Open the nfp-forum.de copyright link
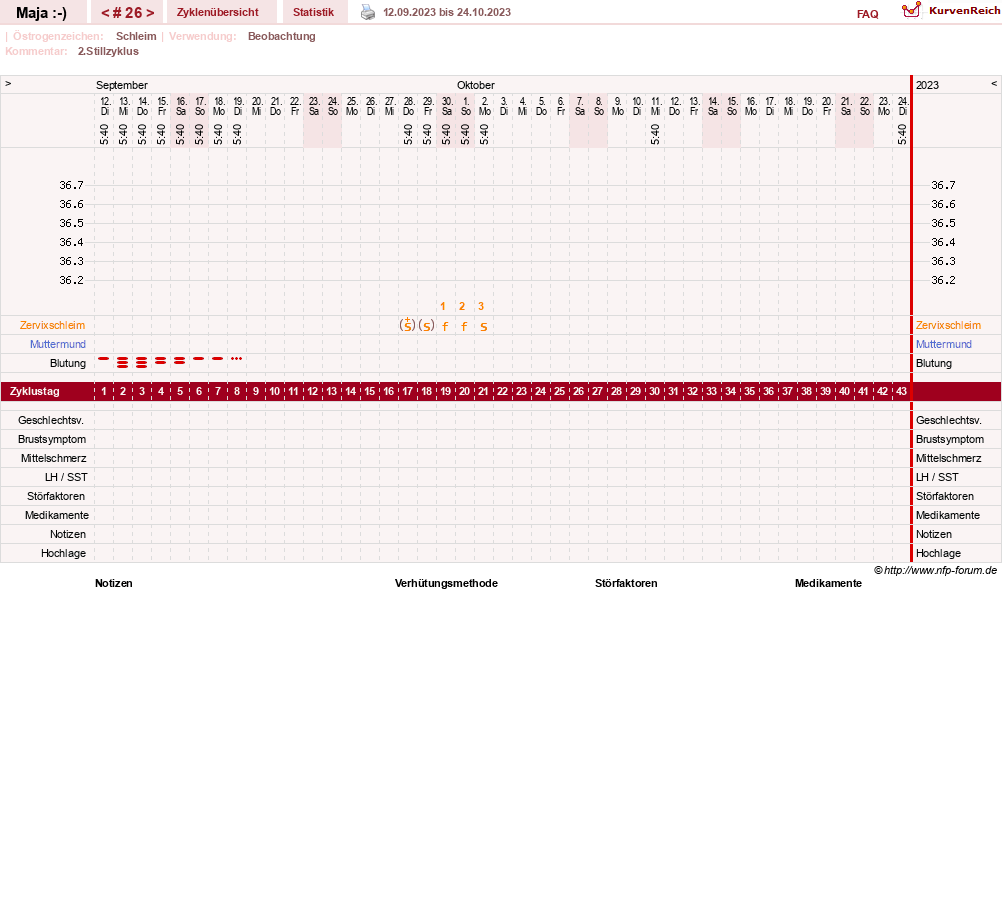The width and height of the screenshot is (1002, 902). point(940,570)
